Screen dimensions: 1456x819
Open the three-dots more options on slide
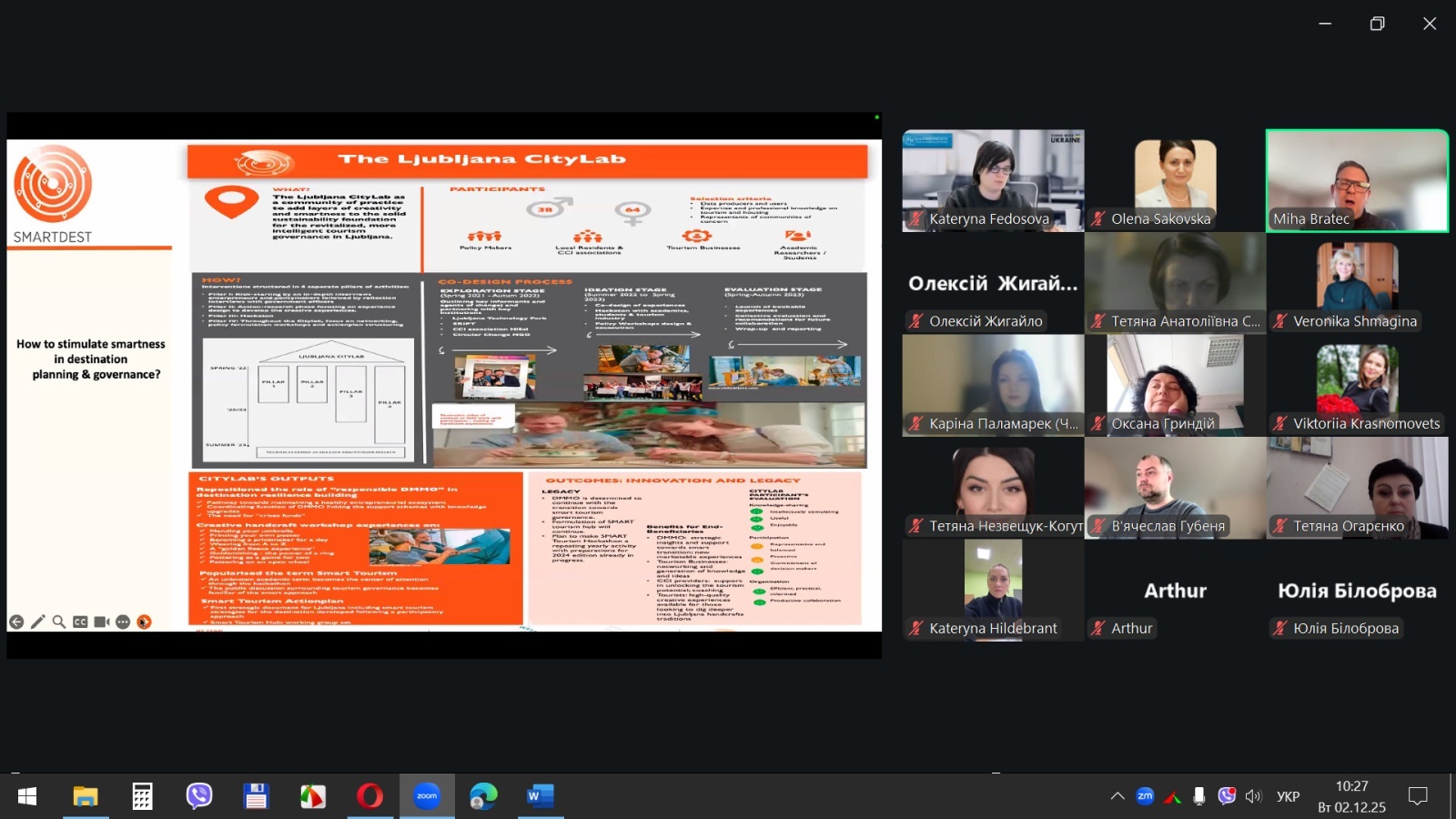[x=123, y=622]
